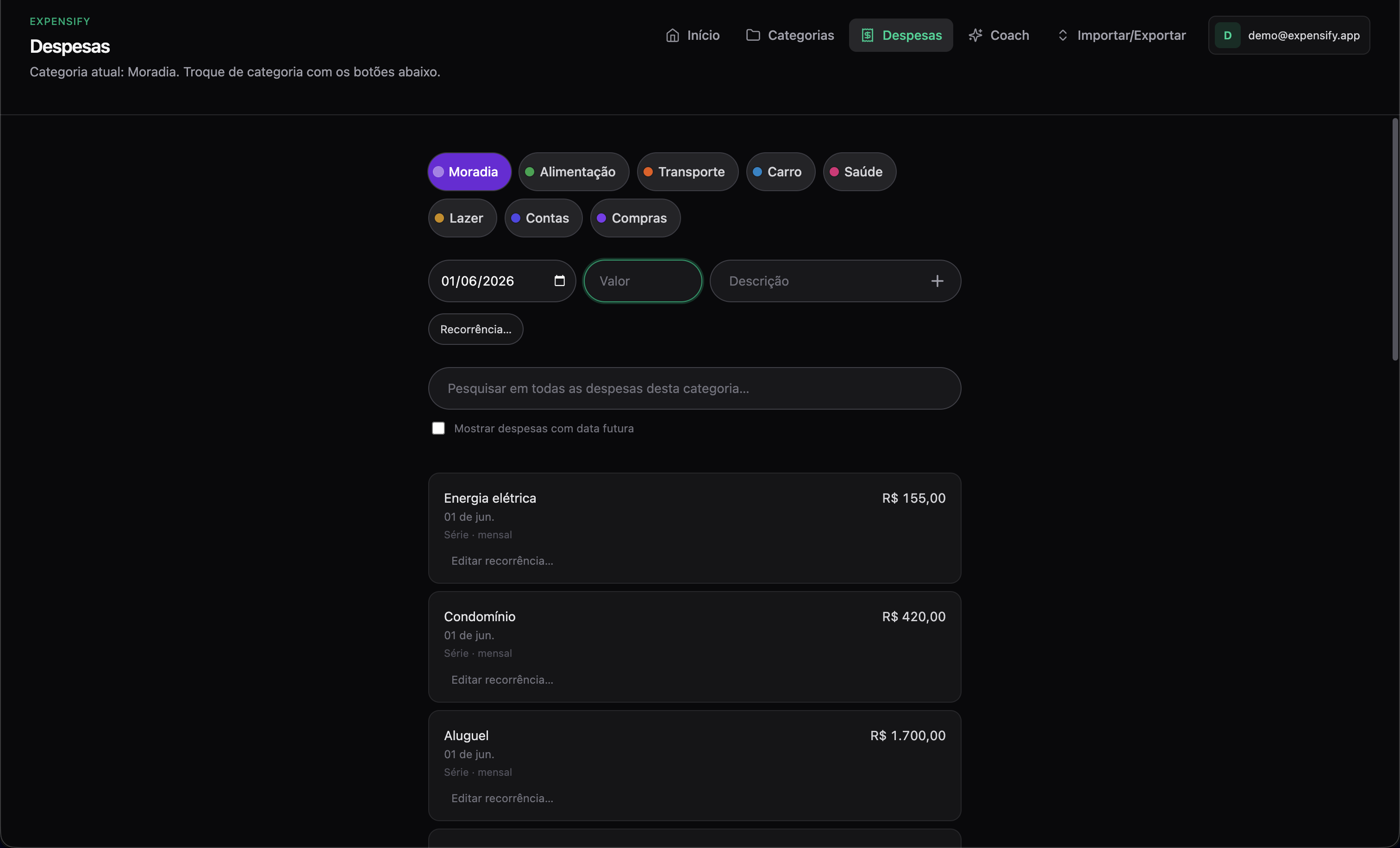Screen dimensions: 1400x848
Task: Open the calendar picker icon
Action: [559, 281]
